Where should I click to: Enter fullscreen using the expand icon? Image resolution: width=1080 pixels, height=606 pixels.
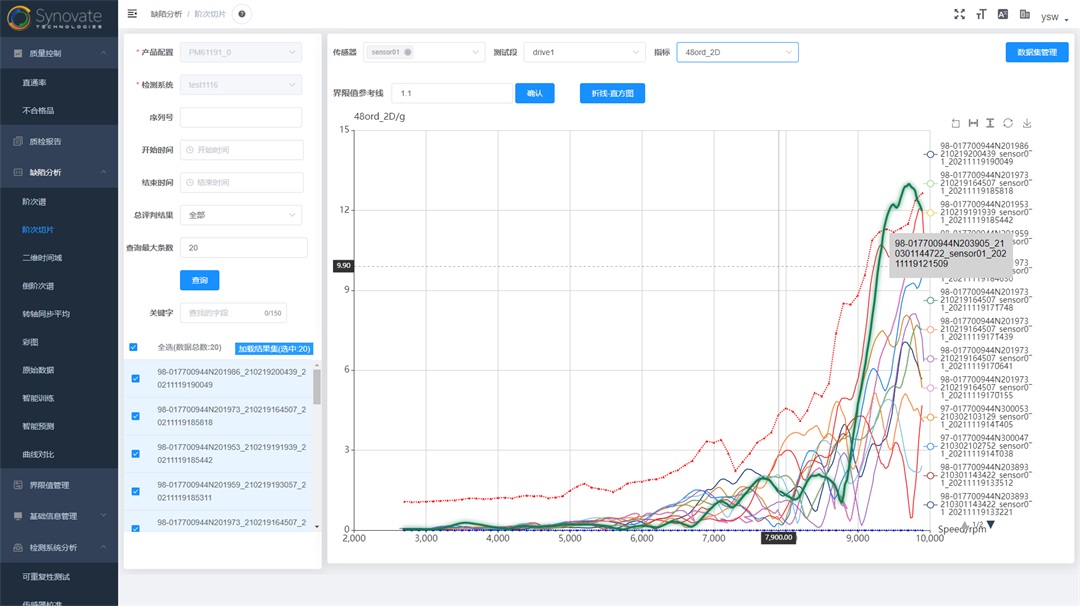click(960, 14)
